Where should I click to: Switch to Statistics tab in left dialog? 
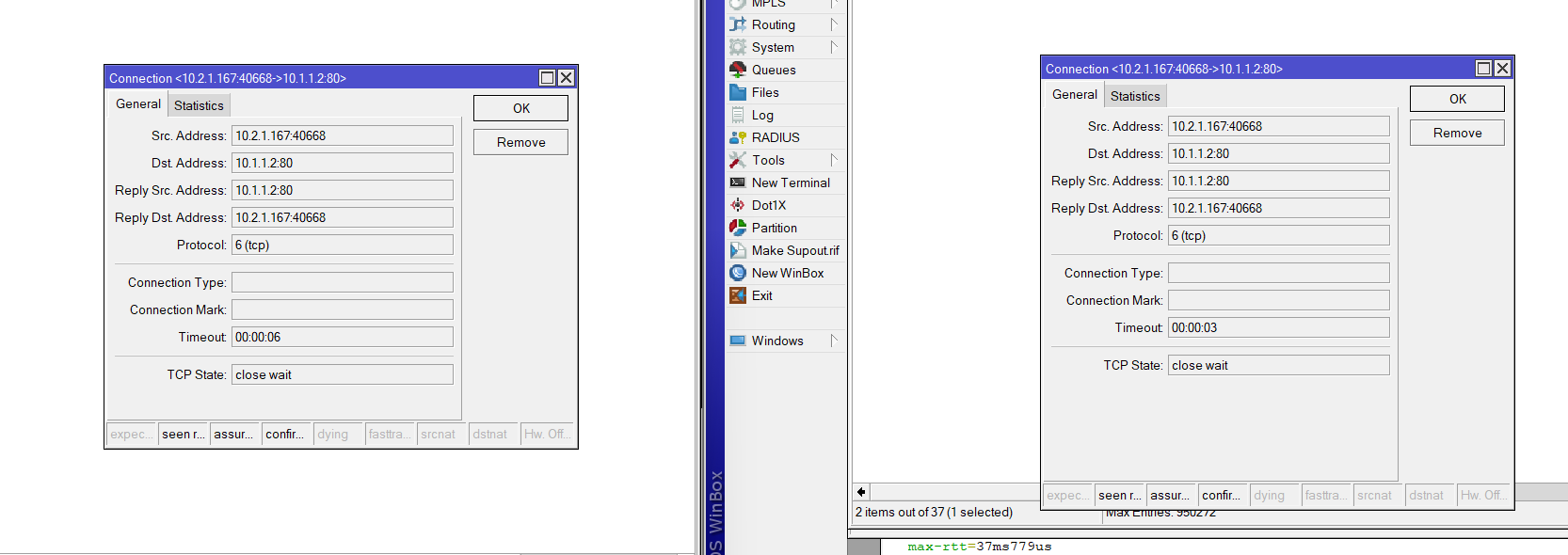point(199,105)
